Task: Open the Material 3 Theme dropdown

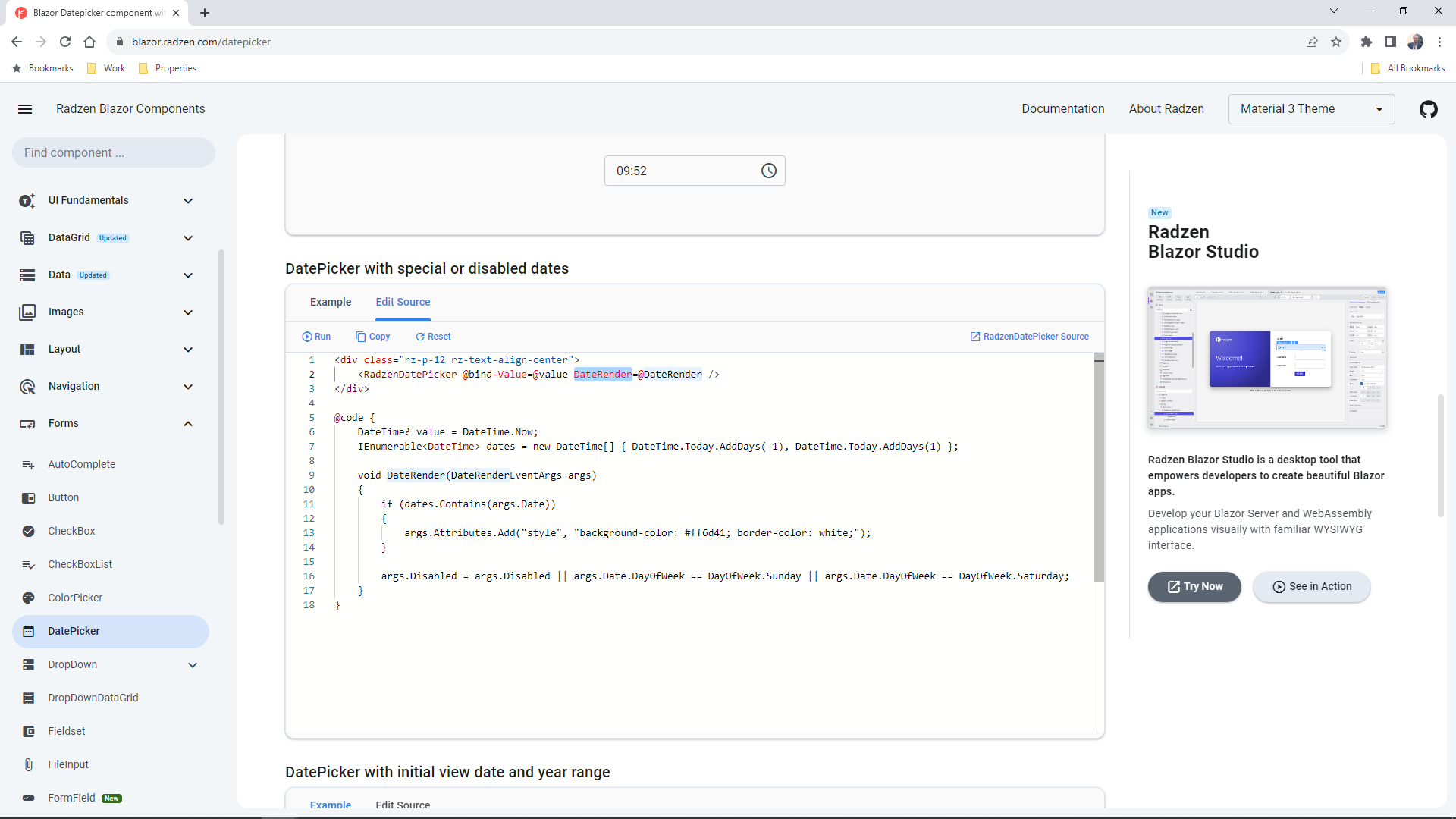Action: (x=1311, y=109)
